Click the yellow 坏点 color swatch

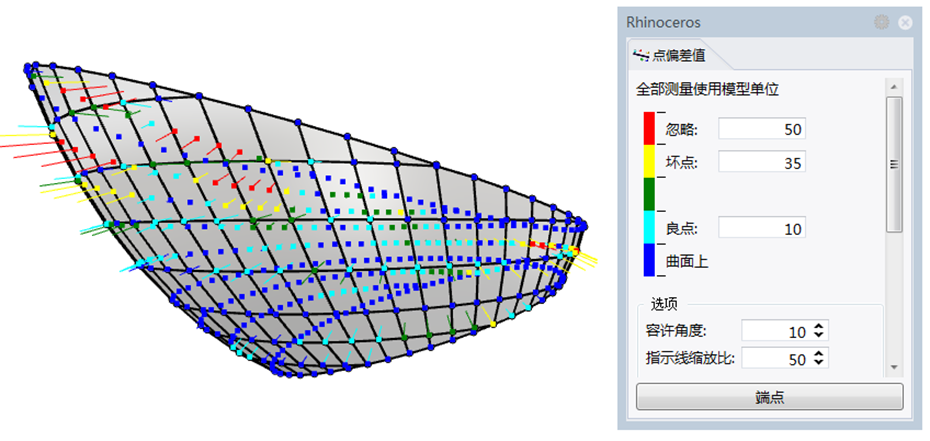coord(649,161)
